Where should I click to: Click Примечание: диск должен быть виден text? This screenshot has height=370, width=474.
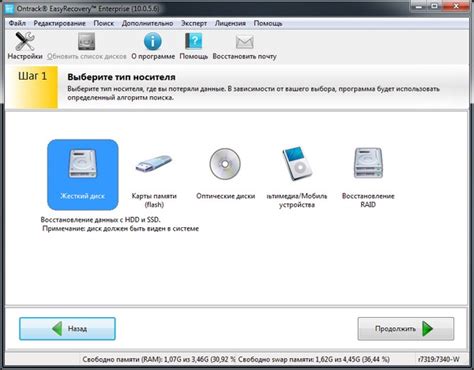tap(121, 229)
